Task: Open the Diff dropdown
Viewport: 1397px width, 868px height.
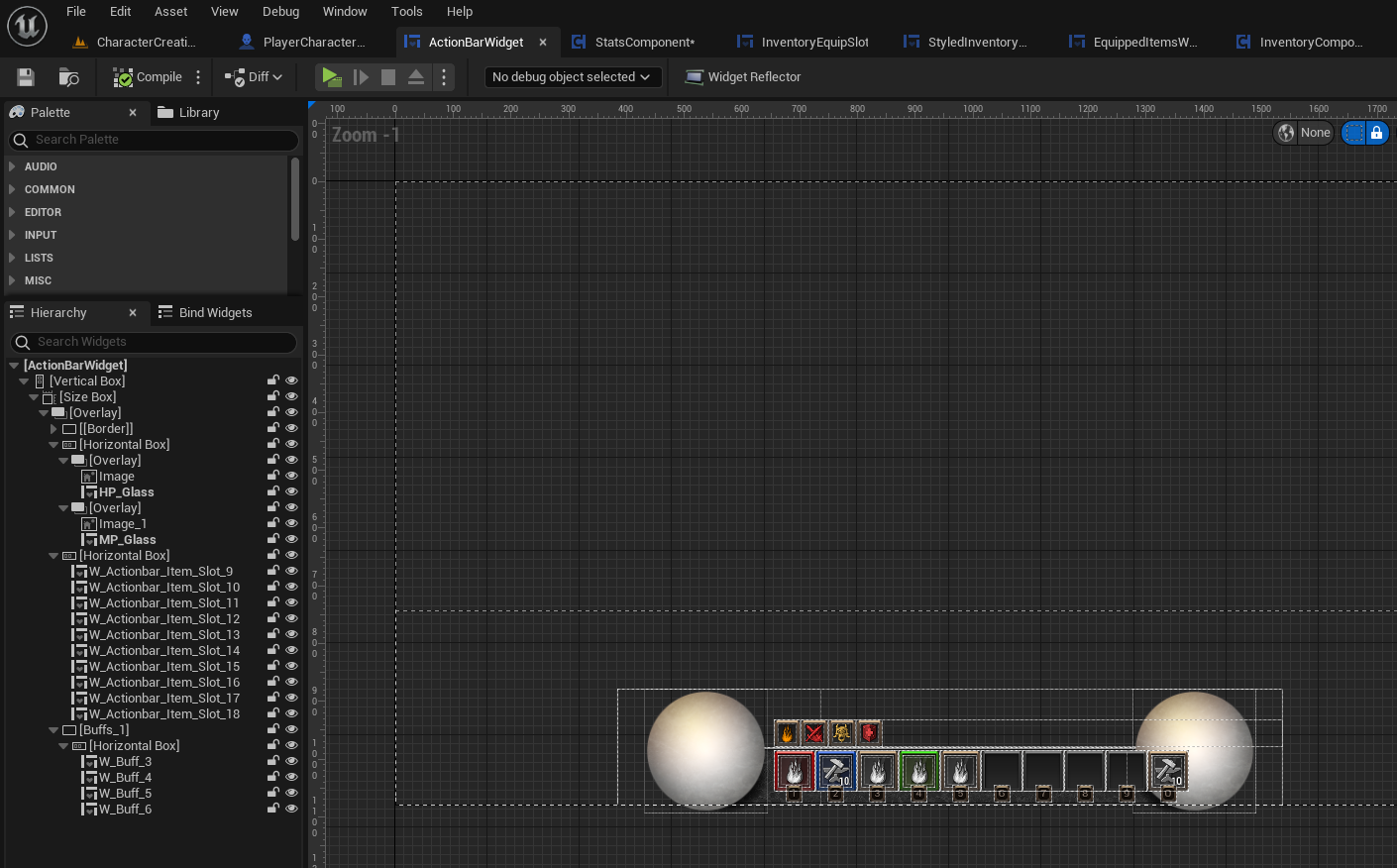Action: point(255,77)
